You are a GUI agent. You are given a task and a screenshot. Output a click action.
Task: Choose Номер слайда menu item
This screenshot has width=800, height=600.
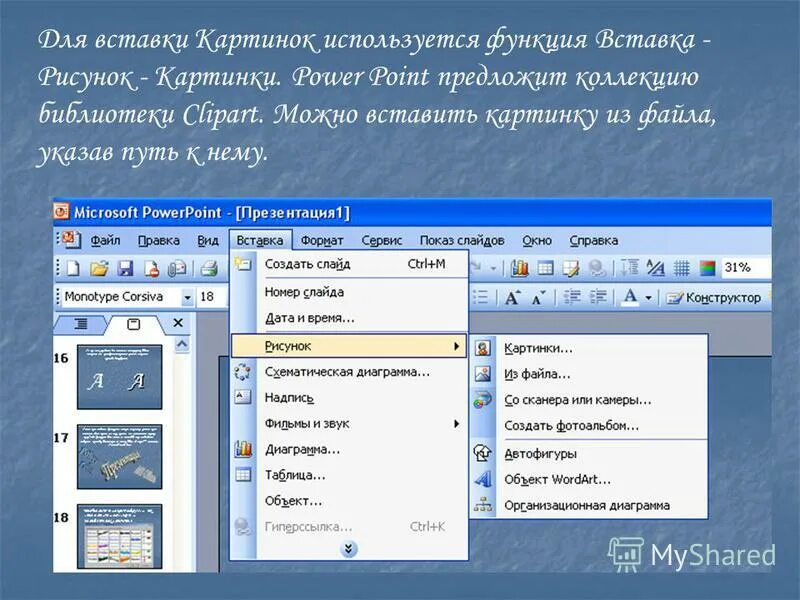pos(349,292)
